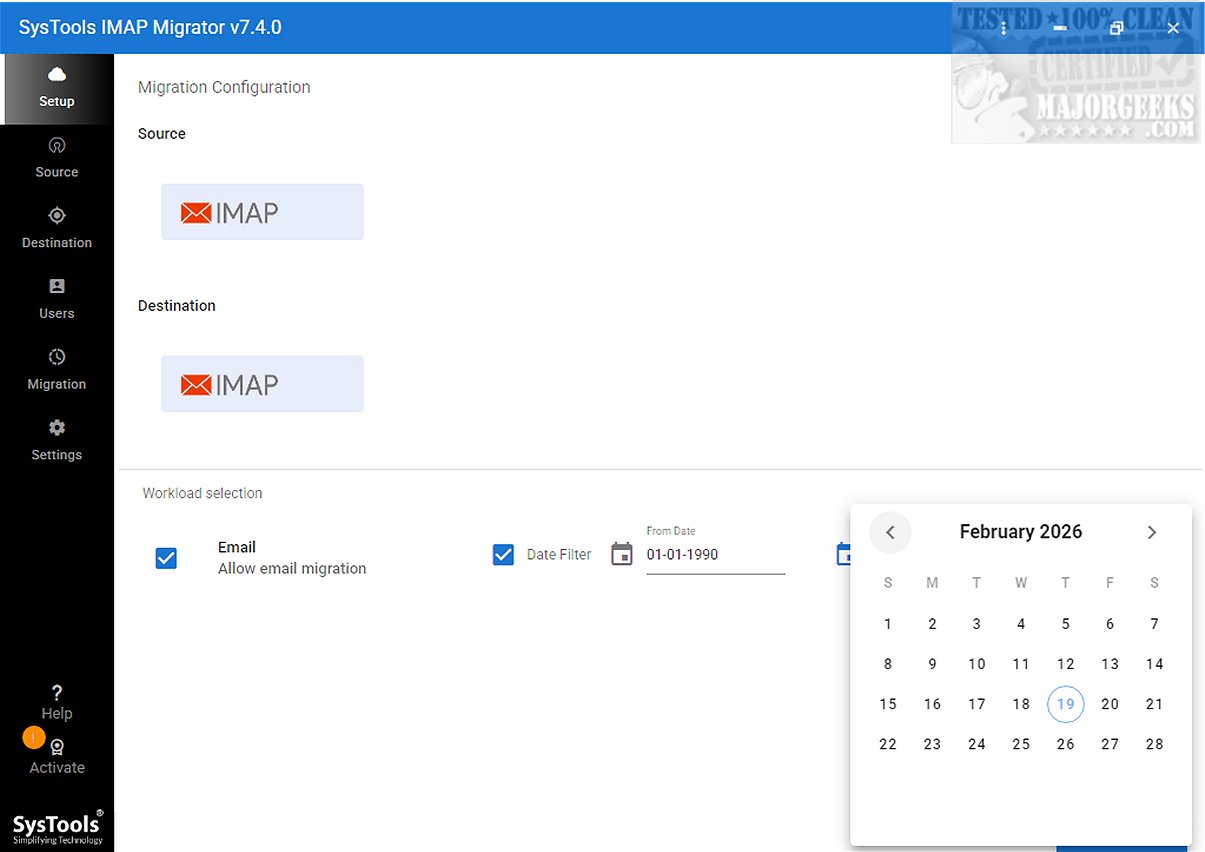Image resolution: width=1205 pixels, height=852 pixels.
Task: Choose February 26 in calendar
Action: 1066,744
